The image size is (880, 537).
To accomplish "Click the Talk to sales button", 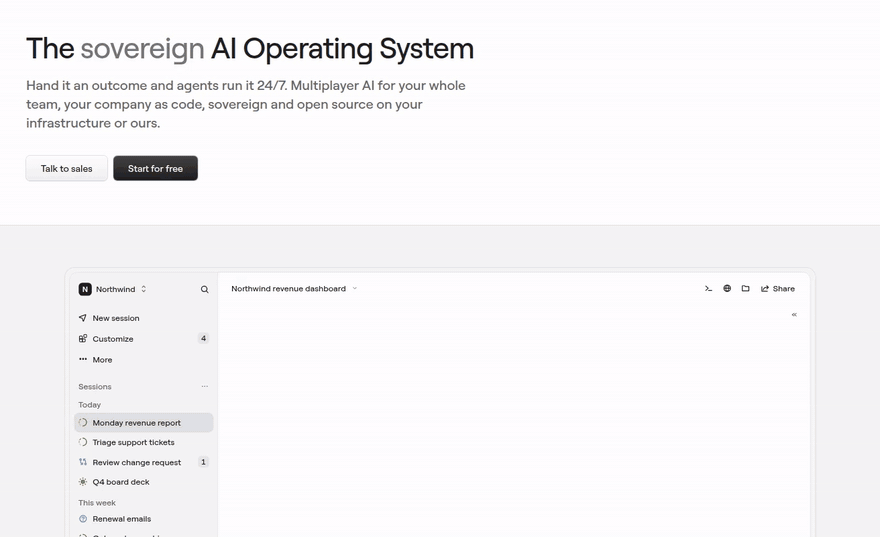I will pyautogui.click(x=66, y=168).
